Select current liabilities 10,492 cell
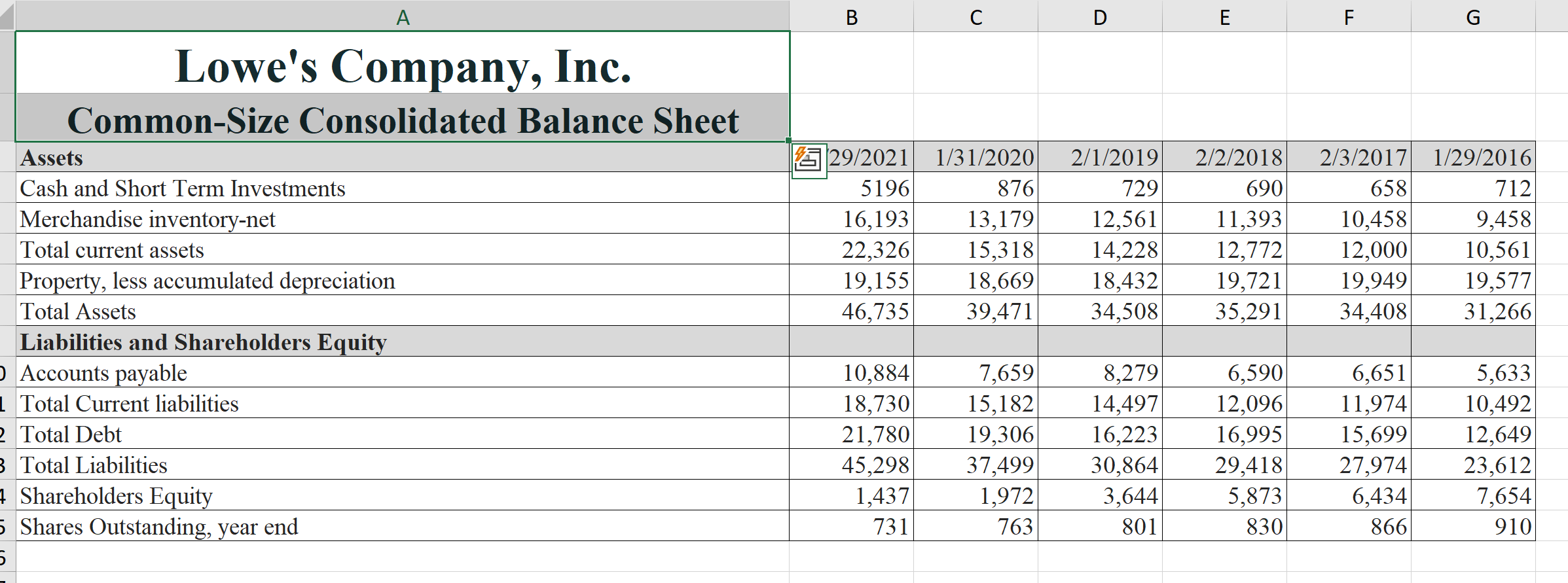The height and width of the screenshot is (583, 1568). pos(1474,403)
